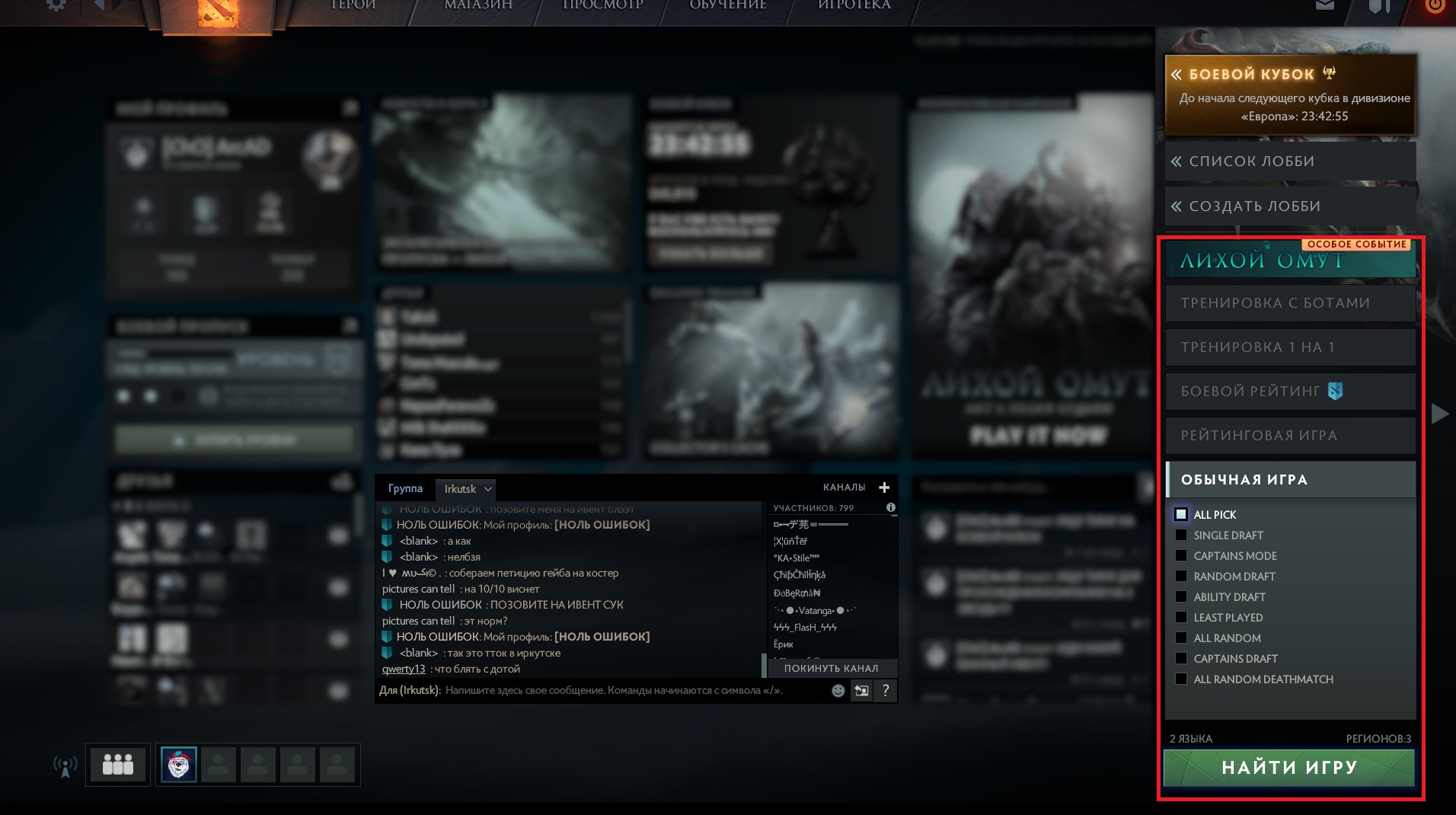Image resolution: width=1456 pixels, height=815 pixels.
Task: Check the CAPTAINS MODE option
Action: click(1181, 556)
